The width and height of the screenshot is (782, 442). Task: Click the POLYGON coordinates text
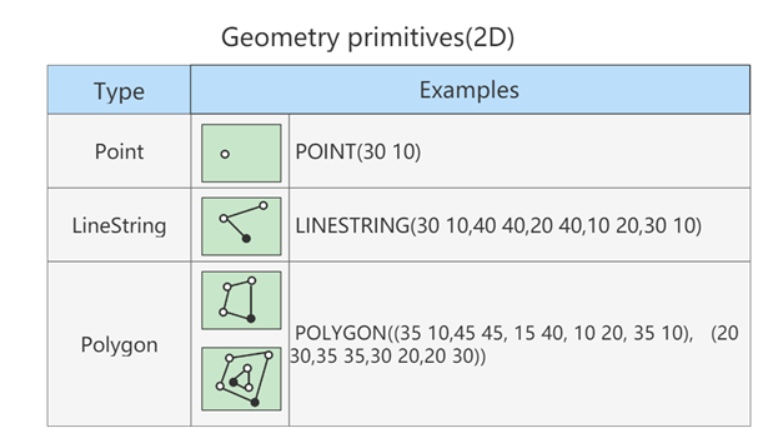(x=514, y=344)
